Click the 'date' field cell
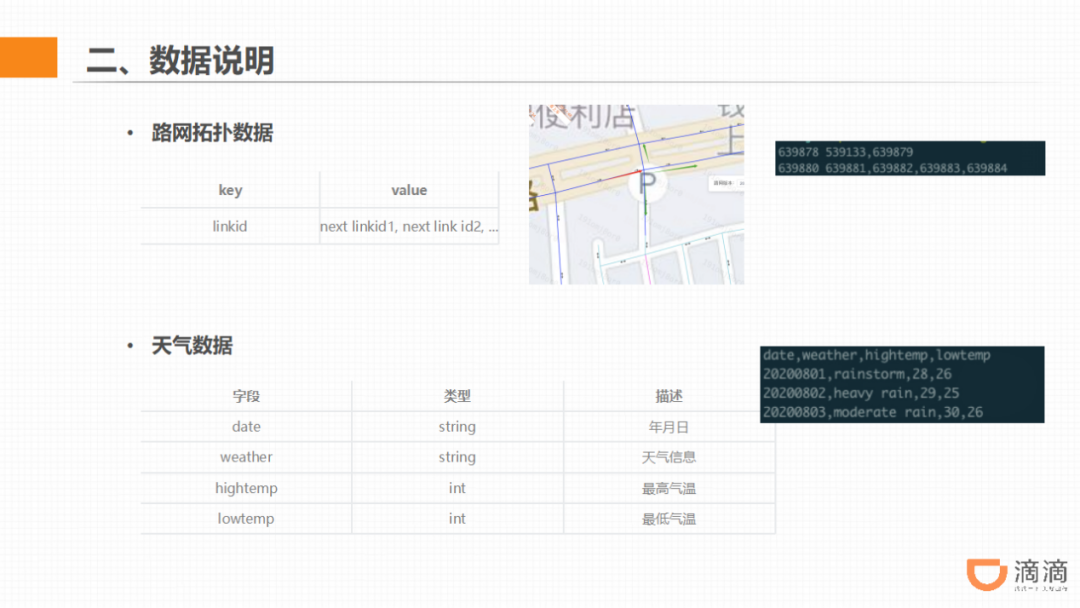Image resolution: width=1080 pixels, height=608 pixels. pyautogui.click(x=247, y=427)
